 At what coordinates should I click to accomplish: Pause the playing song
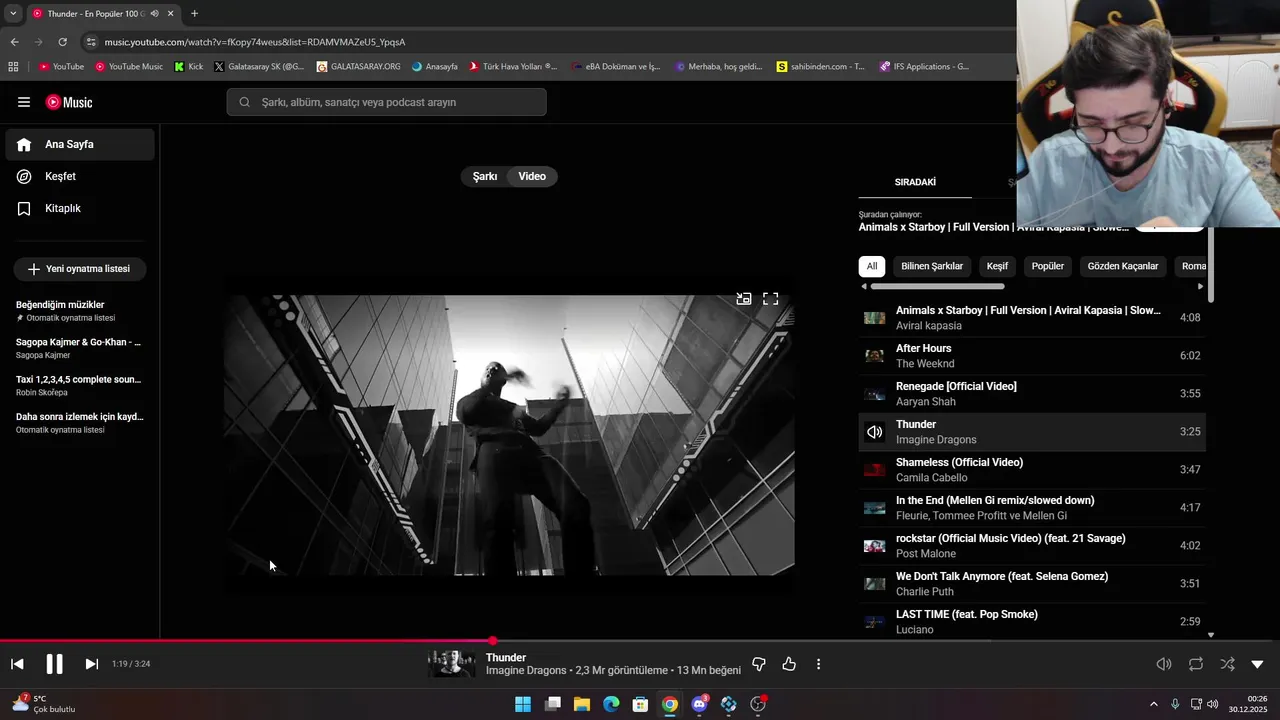click(x=54, y=664)
